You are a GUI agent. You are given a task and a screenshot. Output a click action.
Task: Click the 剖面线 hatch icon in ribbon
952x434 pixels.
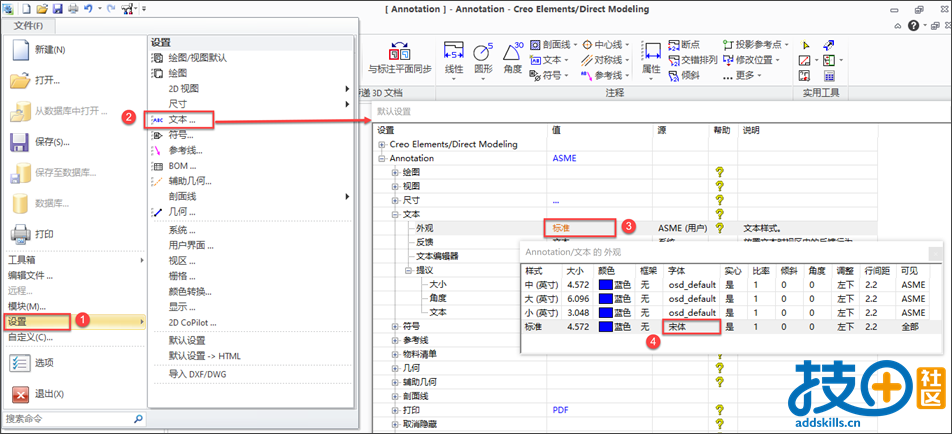pyautogui.click(x=536, y=44)
